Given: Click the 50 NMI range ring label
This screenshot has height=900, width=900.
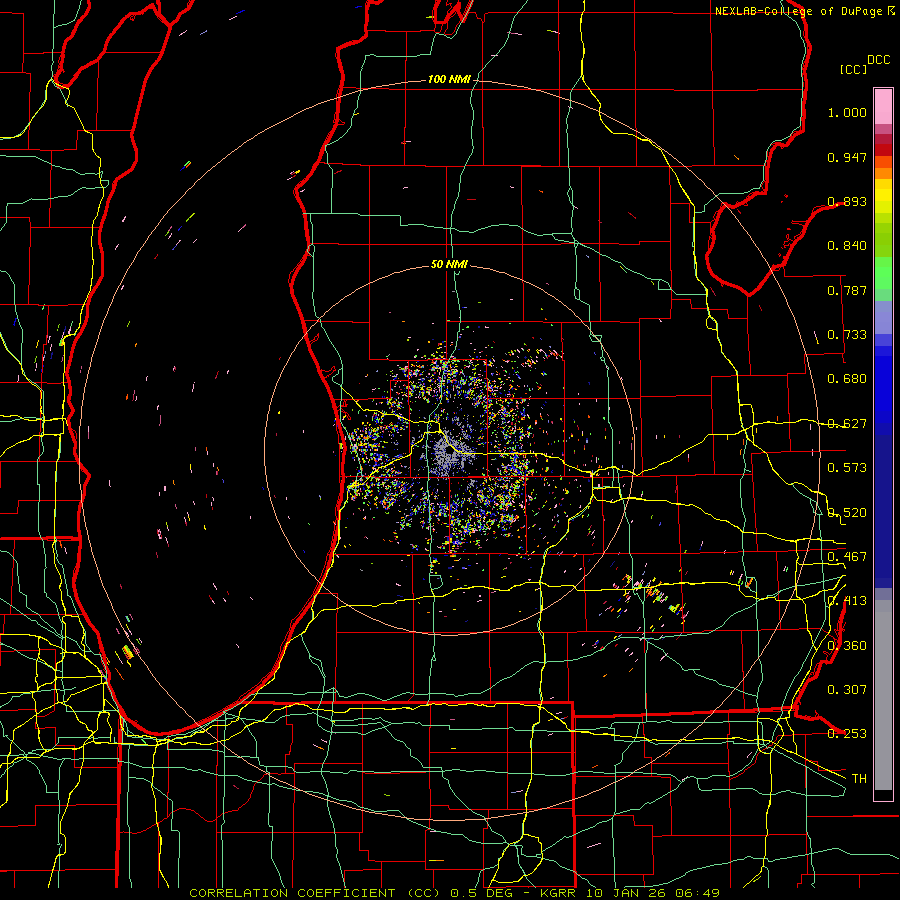Looking at the screenshot, I should click(449, 265).
